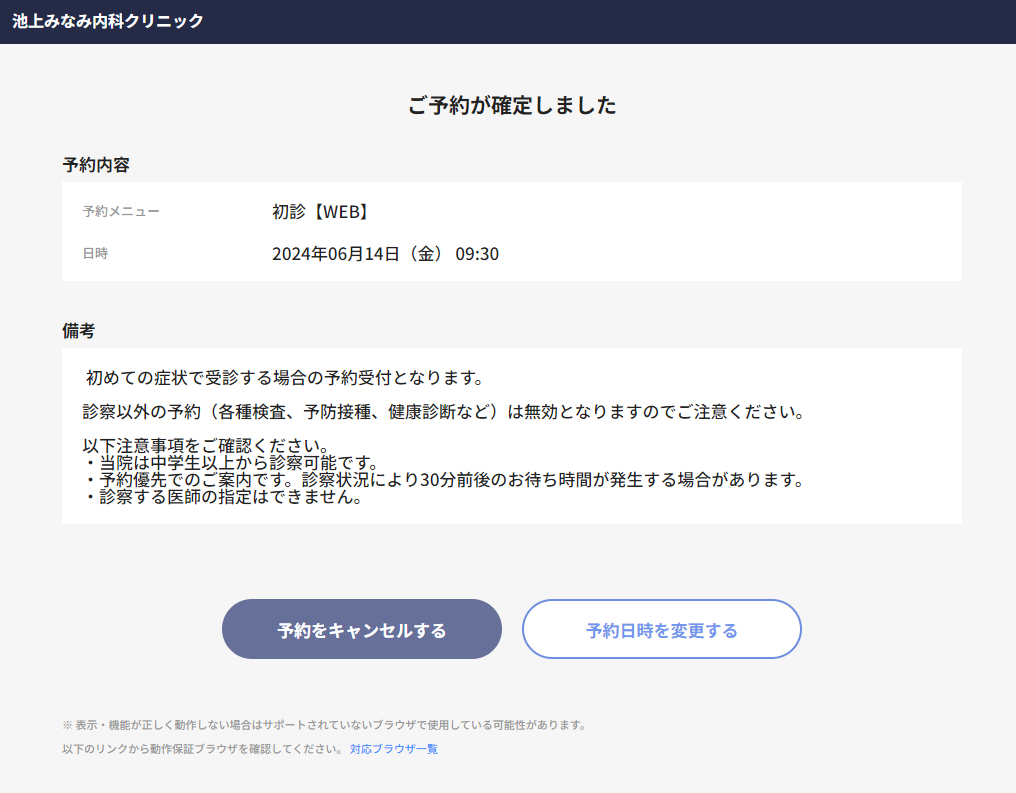Open the 対応ブラウザ一覧 link
Viewport: 1016px width, 793px height.
[x=394, y=749]
